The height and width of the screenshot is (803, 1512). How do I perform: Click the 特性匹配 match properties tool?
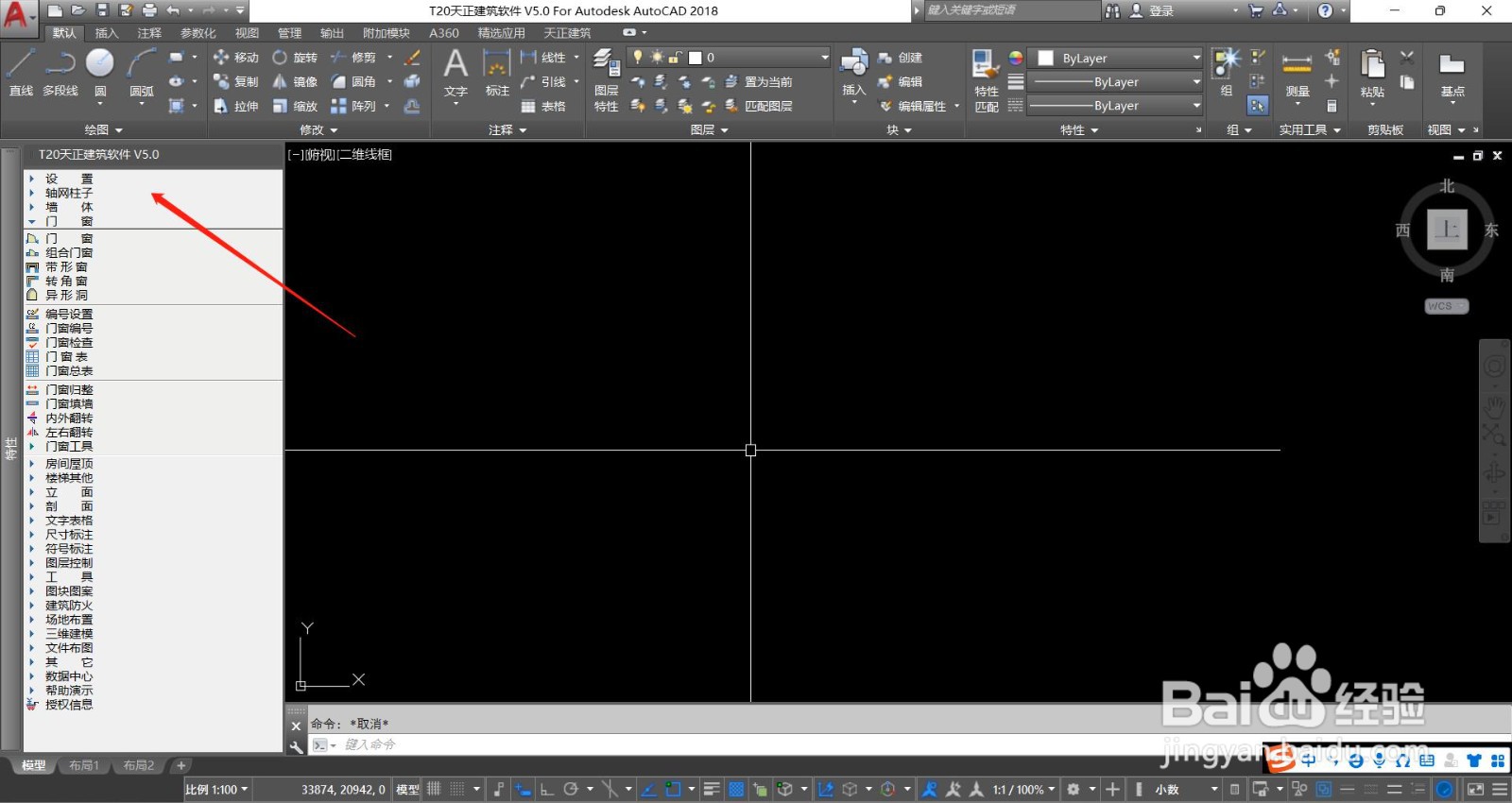pyautogui.click(x=987, y=80)
